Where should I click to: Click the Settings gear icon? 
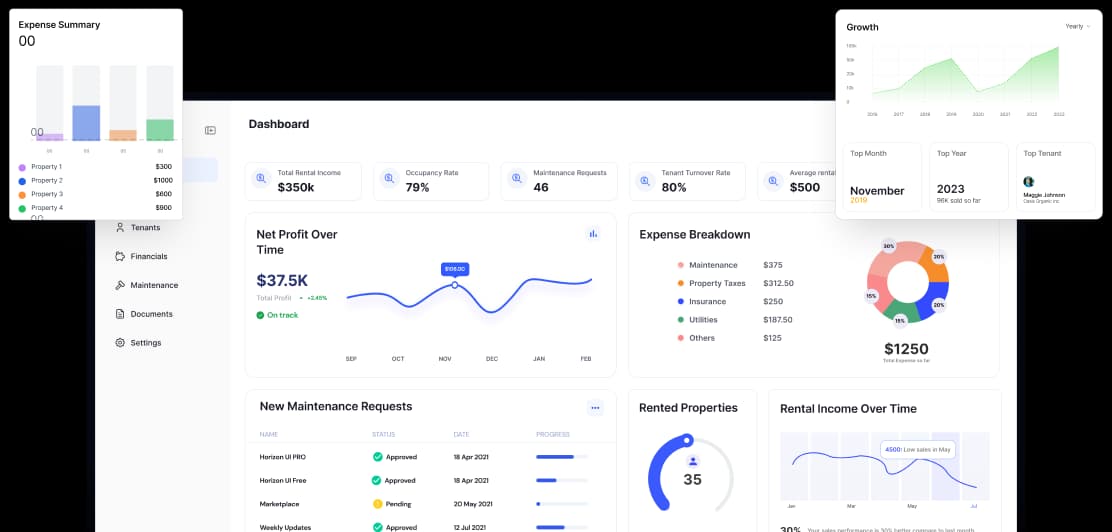(x=120, y=343)
